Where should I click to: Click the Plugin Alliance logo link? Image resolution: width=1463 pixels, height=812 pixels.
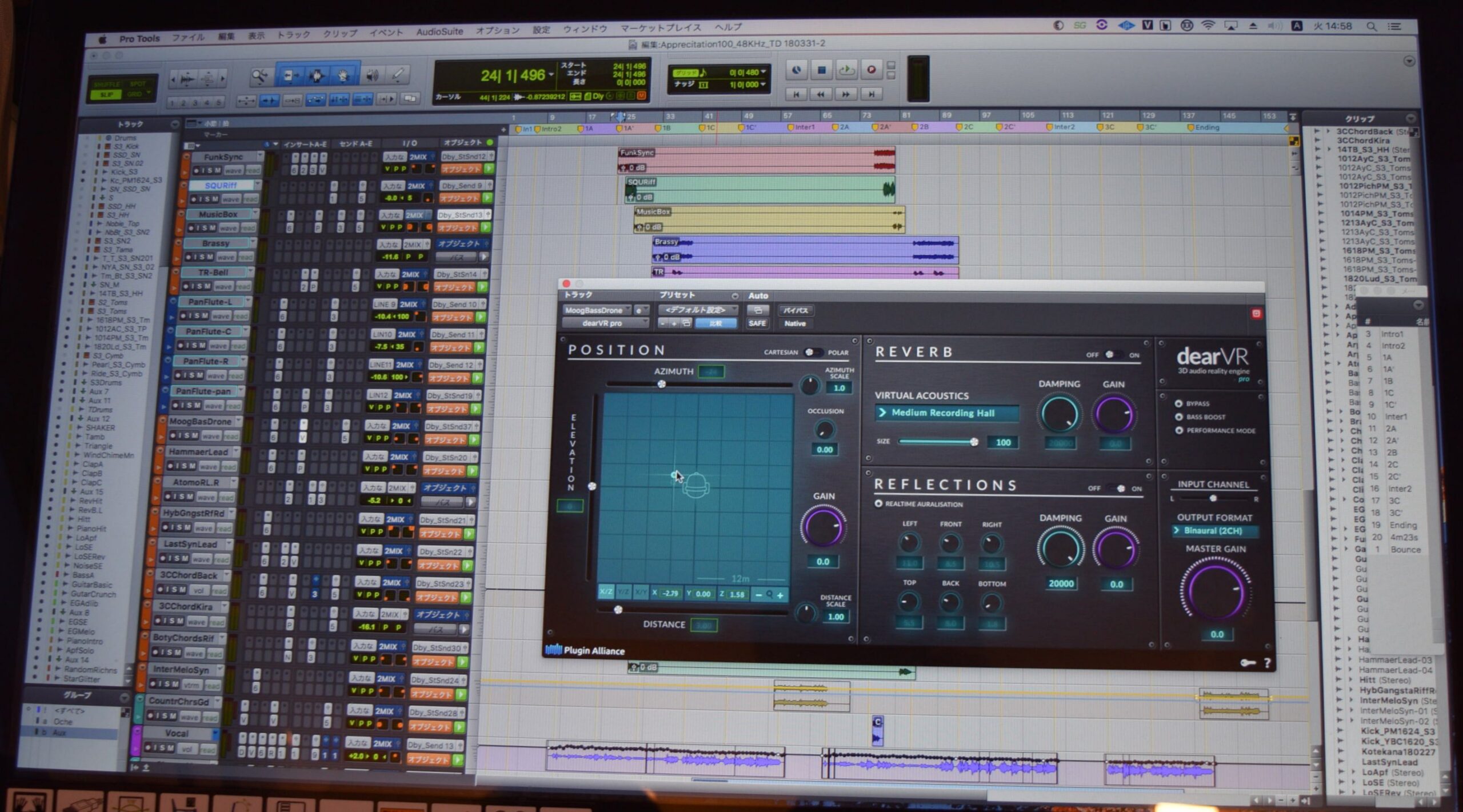point(585,650)
